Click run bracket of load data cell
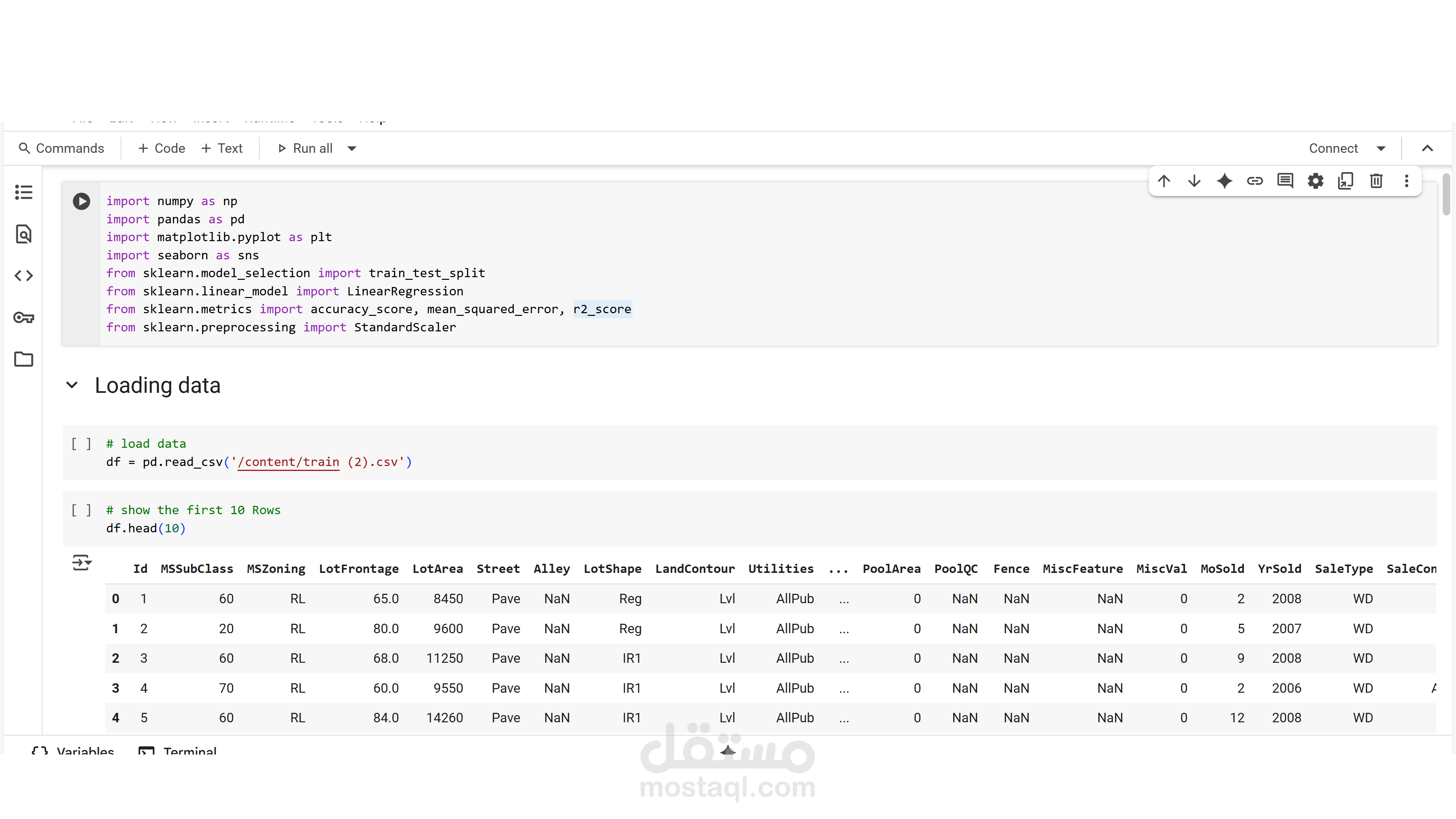The width and height of the screenshot is (1456, 819). 82,444
